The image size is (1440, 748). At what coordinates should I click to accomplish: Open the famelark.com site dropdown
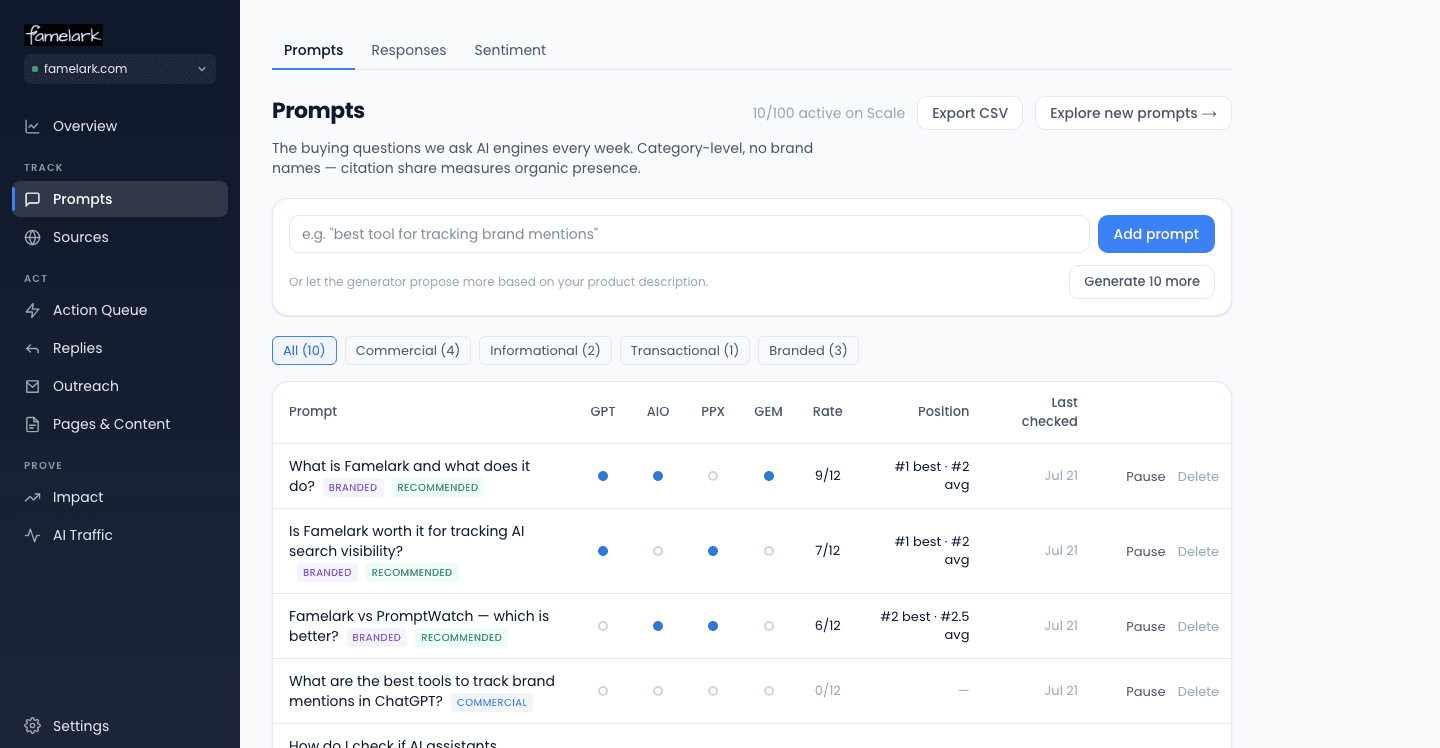120,69
